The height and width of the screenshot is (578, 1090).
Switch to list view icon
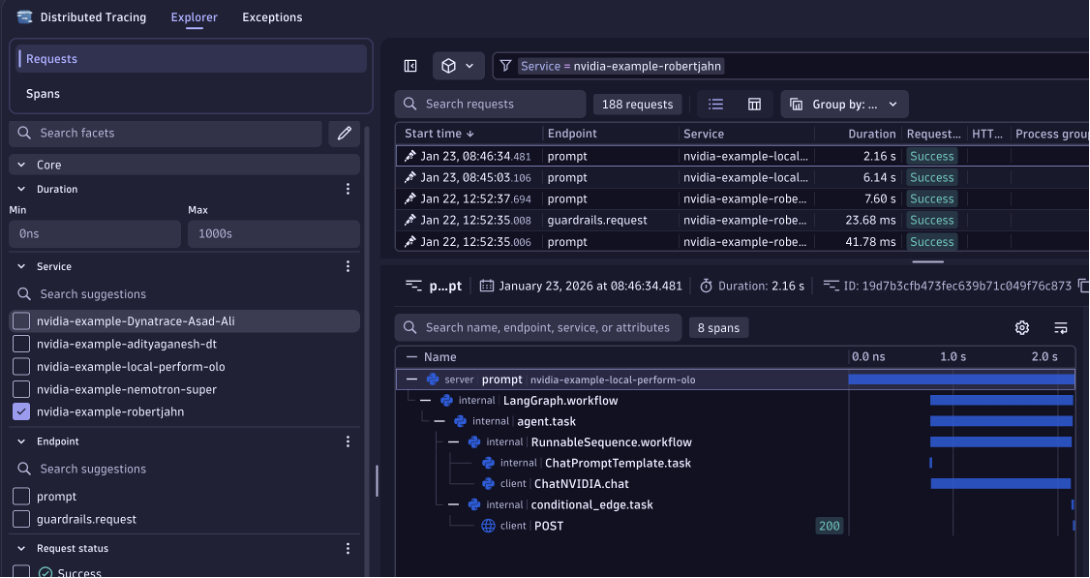tap(716, 104)
